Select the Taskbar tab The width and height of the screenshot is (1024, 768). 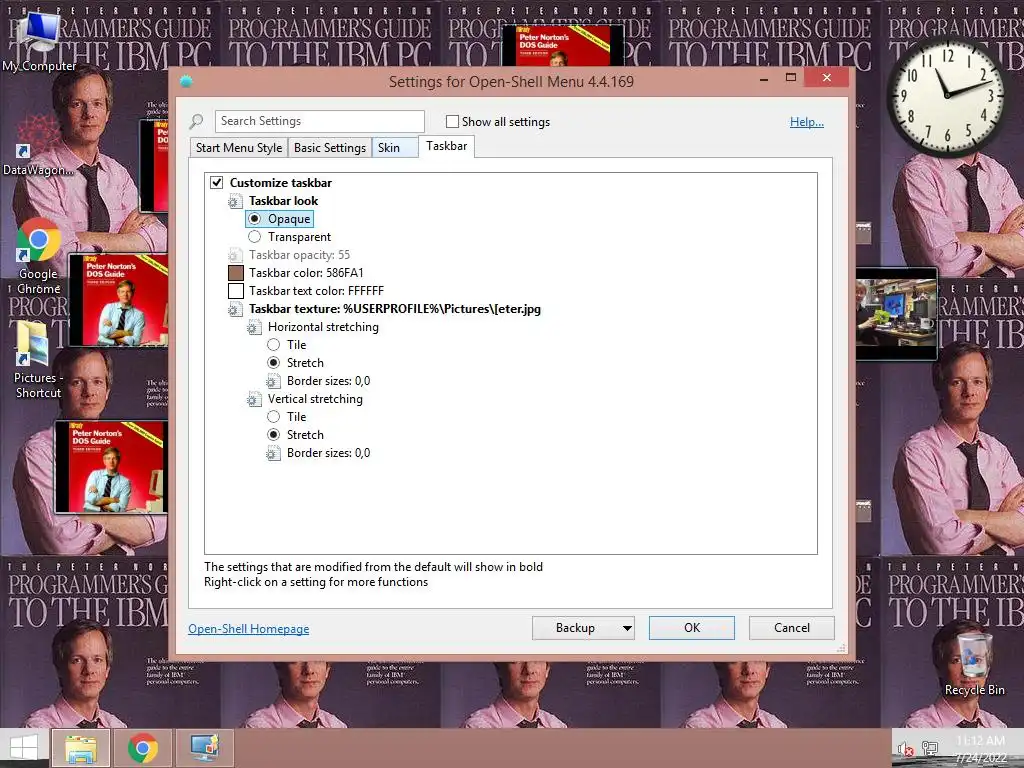447,146
